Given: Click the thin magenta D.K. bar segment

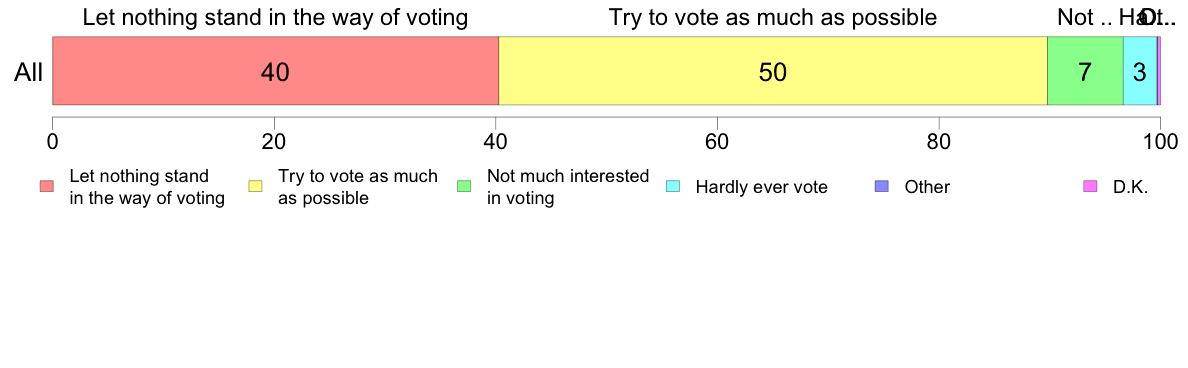Looking at the screenshot, I should [x=1158, y=70].
